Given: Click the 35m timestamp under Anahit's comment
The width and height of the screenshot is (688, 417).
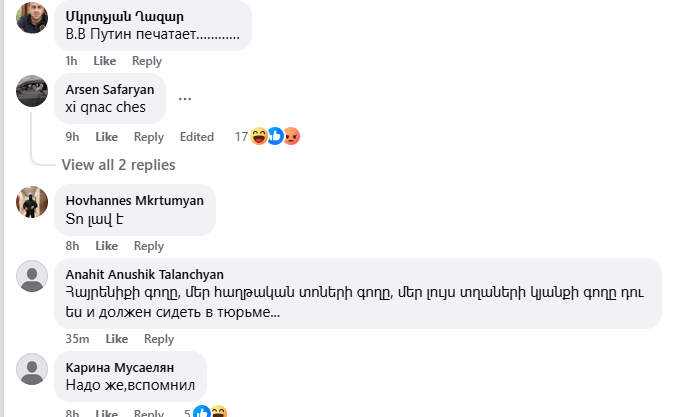Looking at the screenshot, I should click(78, 339).
